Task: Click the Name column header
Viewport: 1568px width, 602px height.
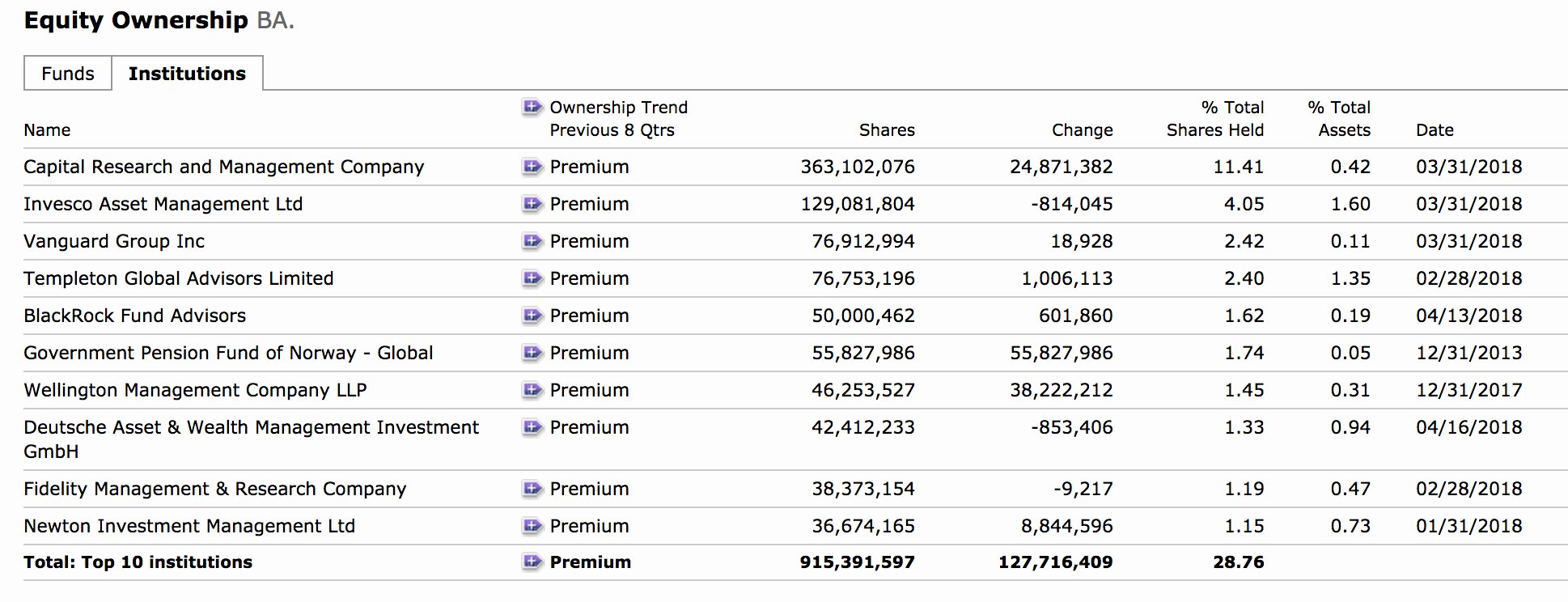Action: click(47, 129)
